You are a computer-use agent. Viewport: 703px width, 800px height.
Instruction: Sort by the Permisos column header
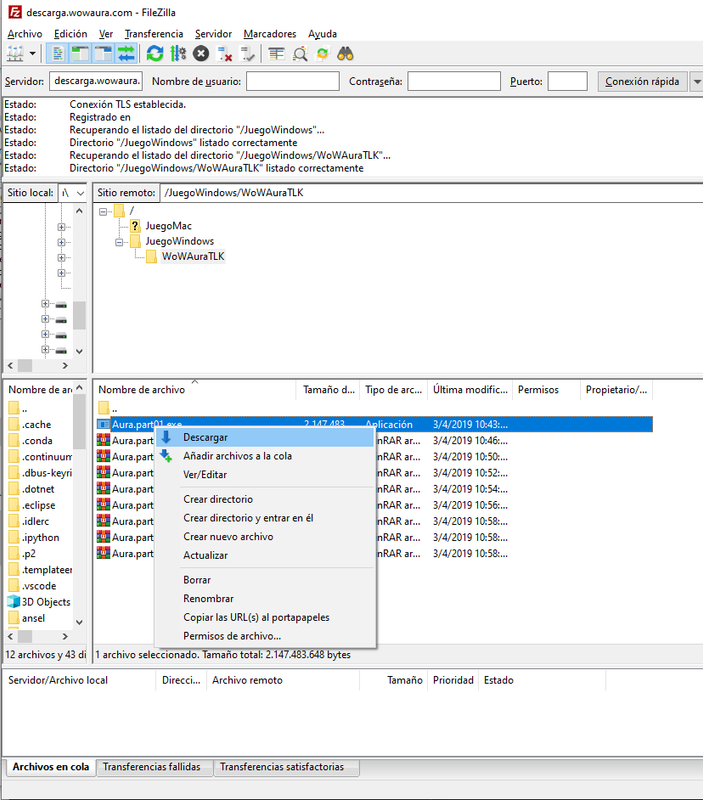point(546,390)
